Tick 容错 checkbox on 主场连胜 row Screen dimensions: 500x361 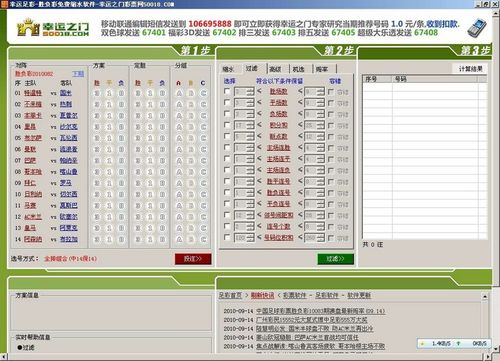(x=331, y=148)
